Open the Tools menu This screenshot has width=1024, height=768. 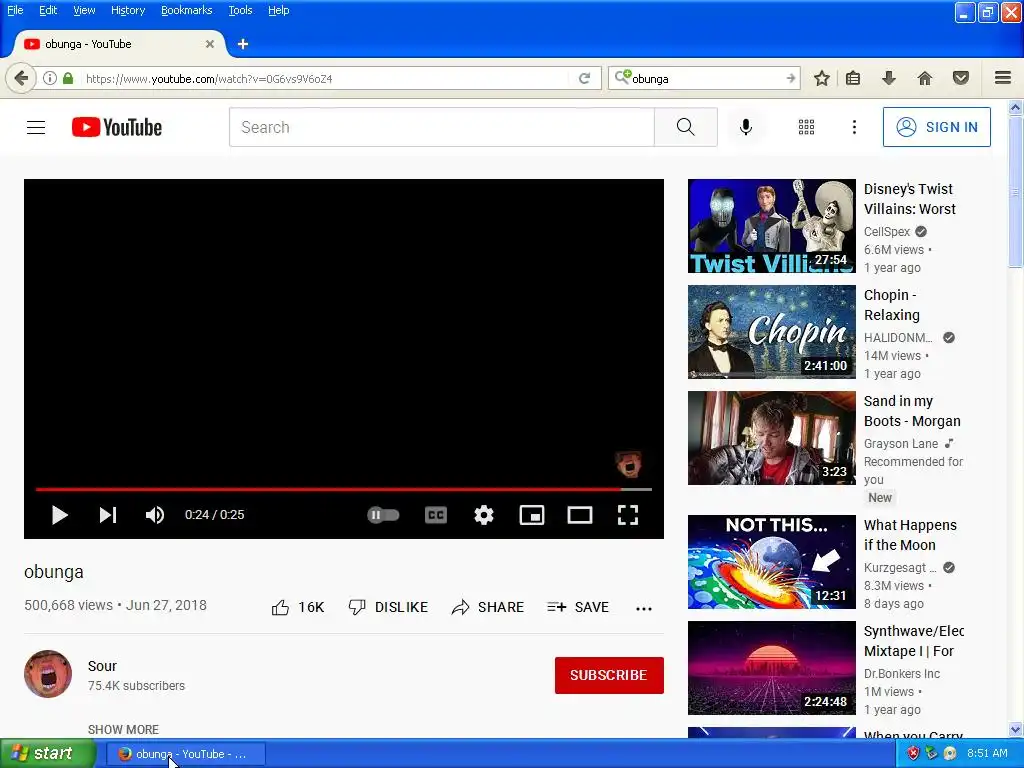point(240,10)
